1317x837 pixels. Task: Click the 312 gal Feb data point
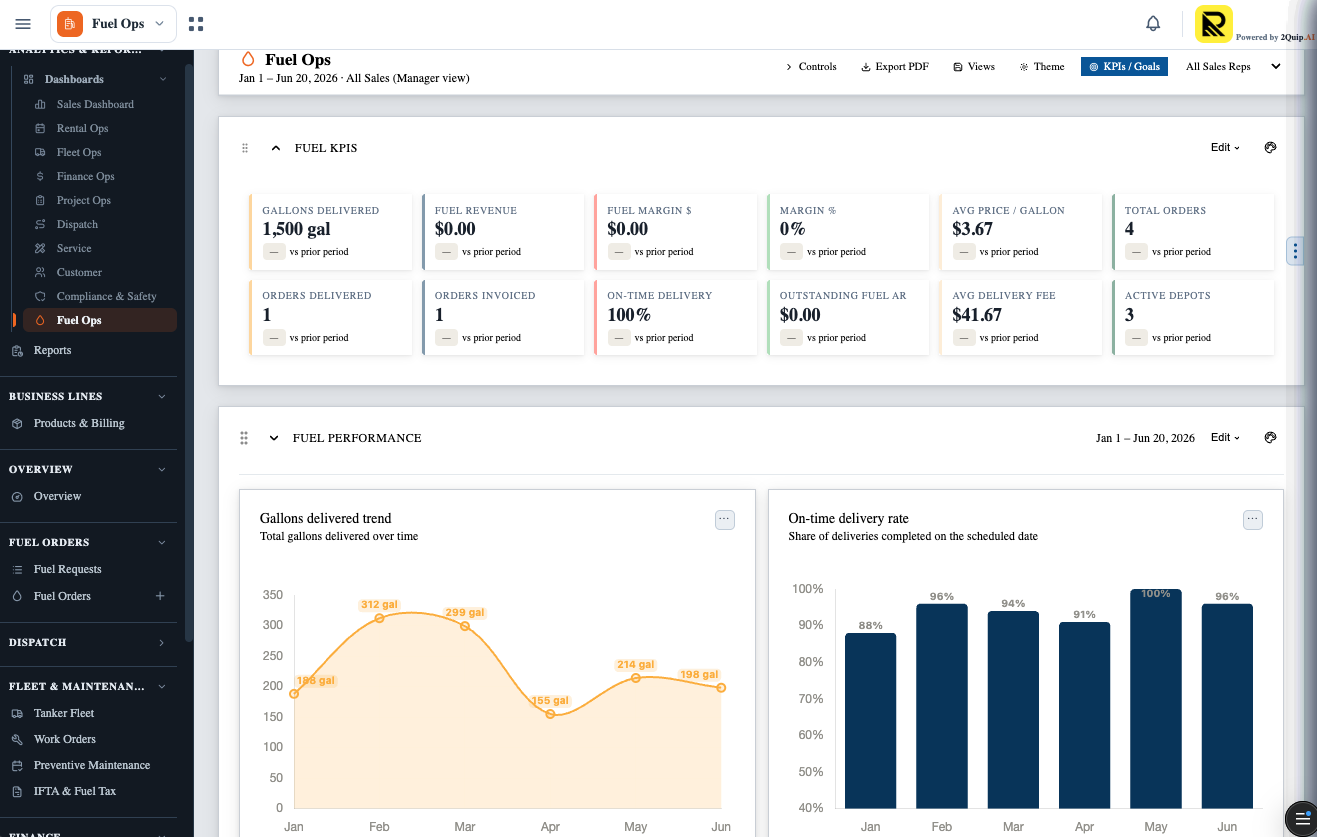coord(379,619)
